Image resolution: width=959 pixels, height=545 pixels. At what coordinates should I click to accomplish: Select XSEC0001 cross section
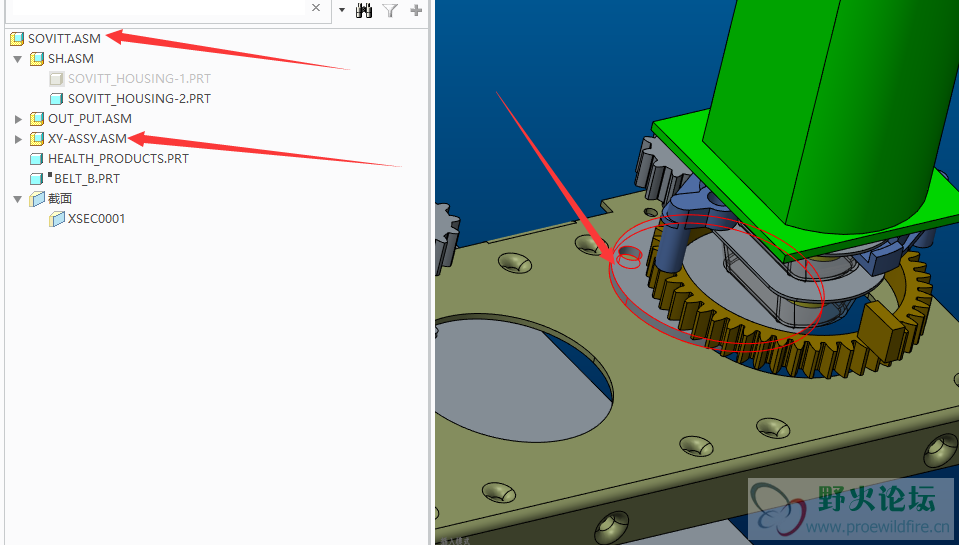coord(97,219)
